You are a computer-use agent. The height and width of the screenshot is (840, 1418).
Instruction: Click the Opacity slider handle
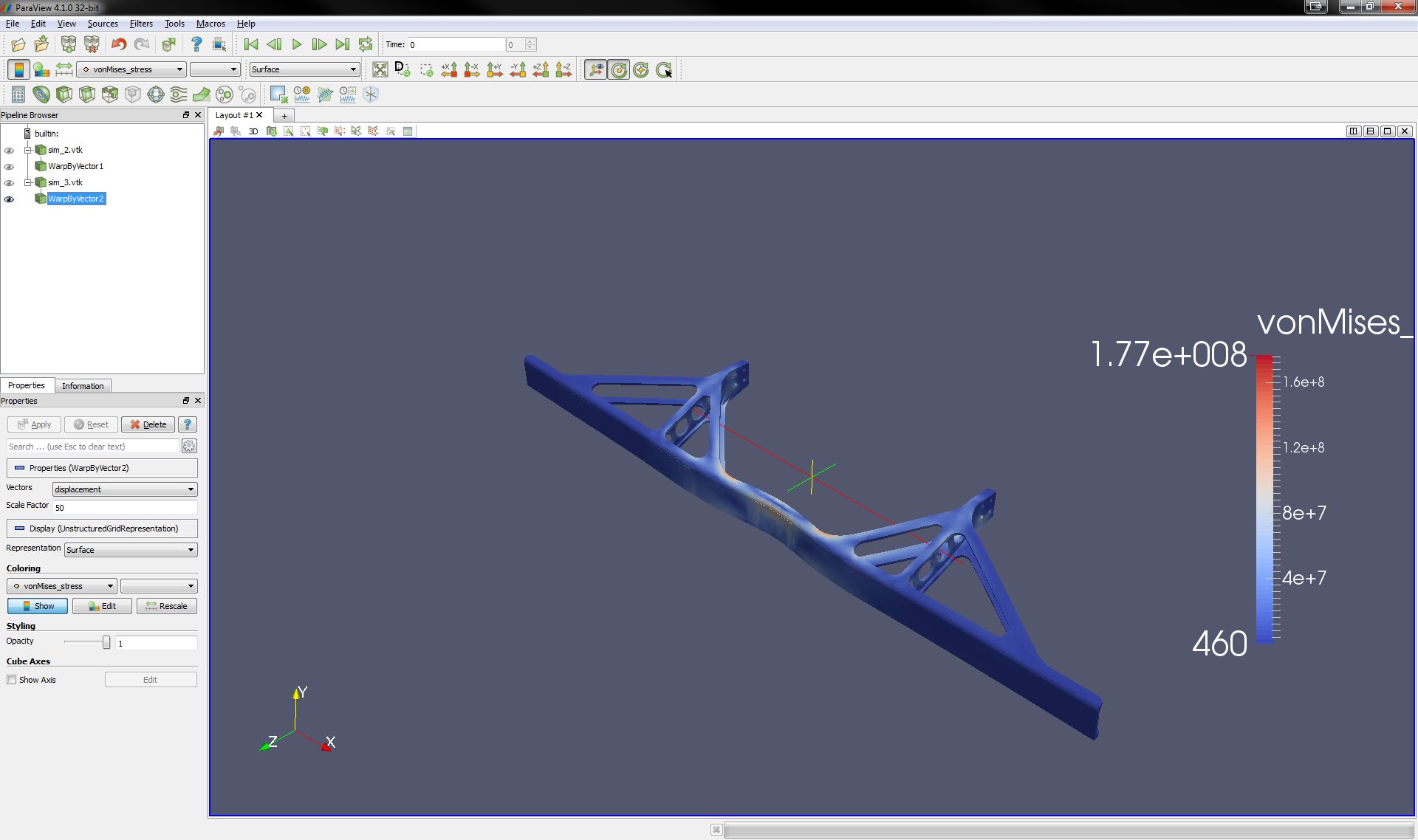pos(106,642)
